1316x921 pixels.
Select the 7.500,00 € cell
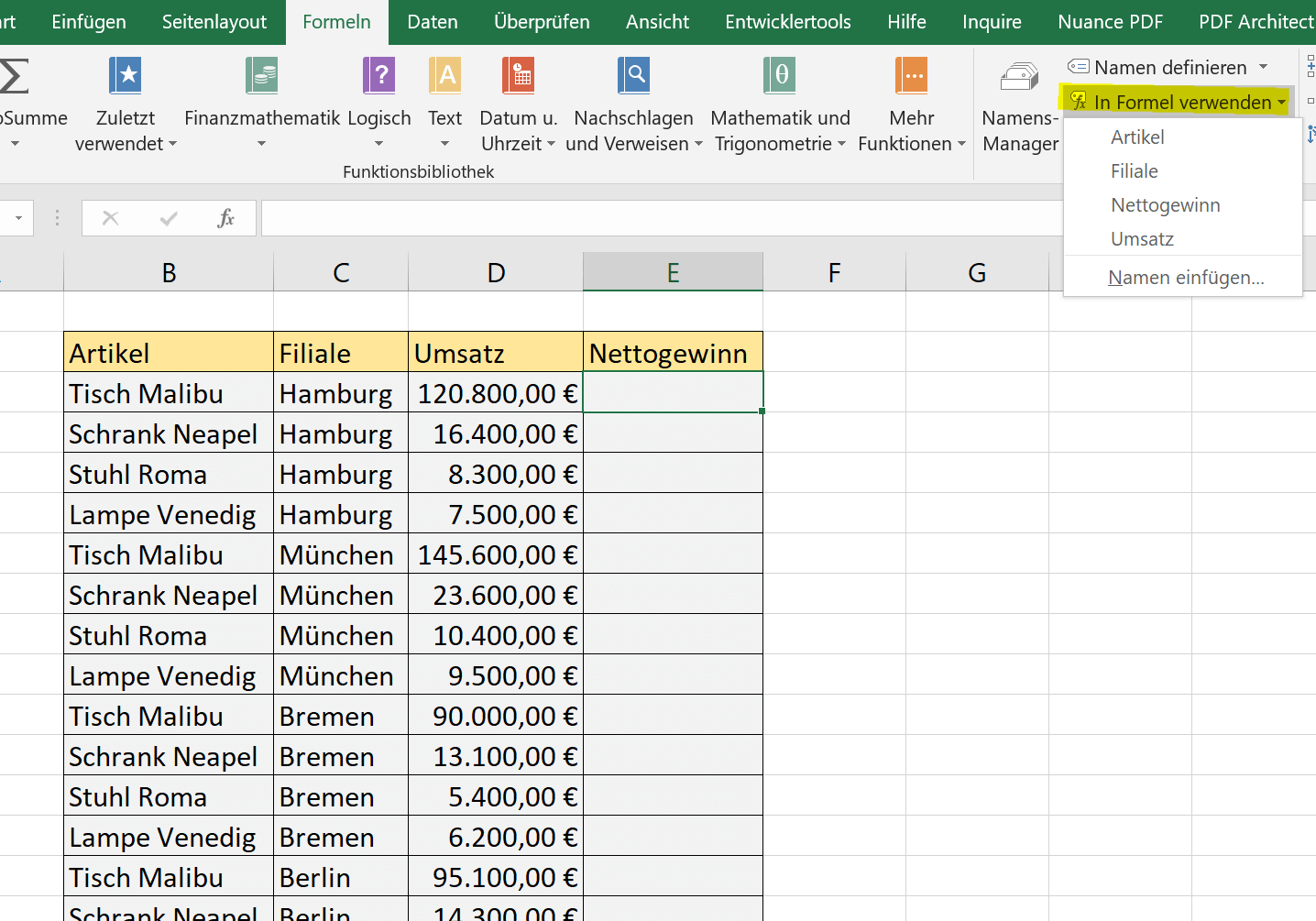[496, 513]
